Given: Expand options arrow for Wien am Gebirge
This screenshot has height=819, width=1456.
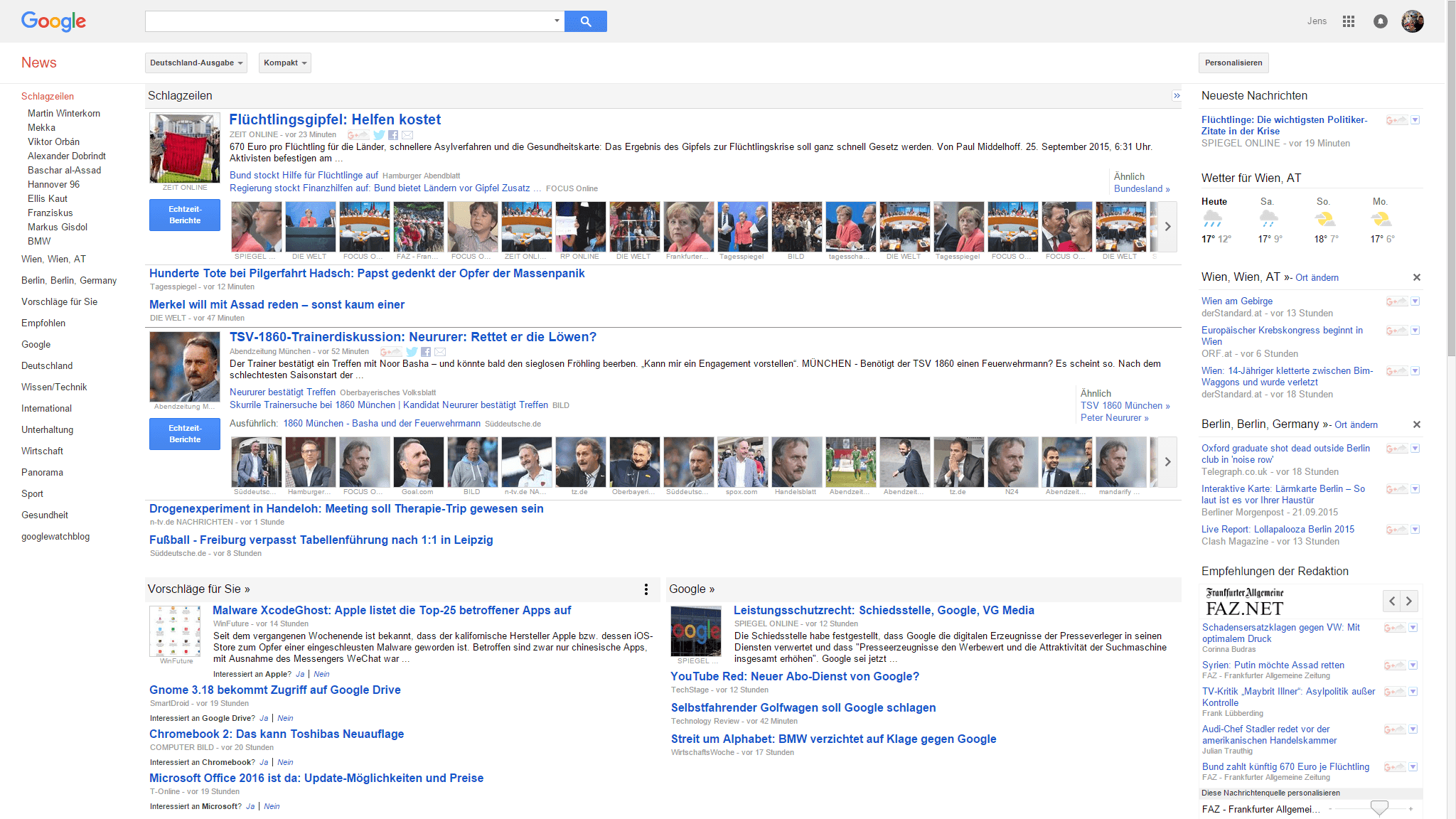Looking at the screenshot, I should pyautogui.click(x=1415, y=301).
